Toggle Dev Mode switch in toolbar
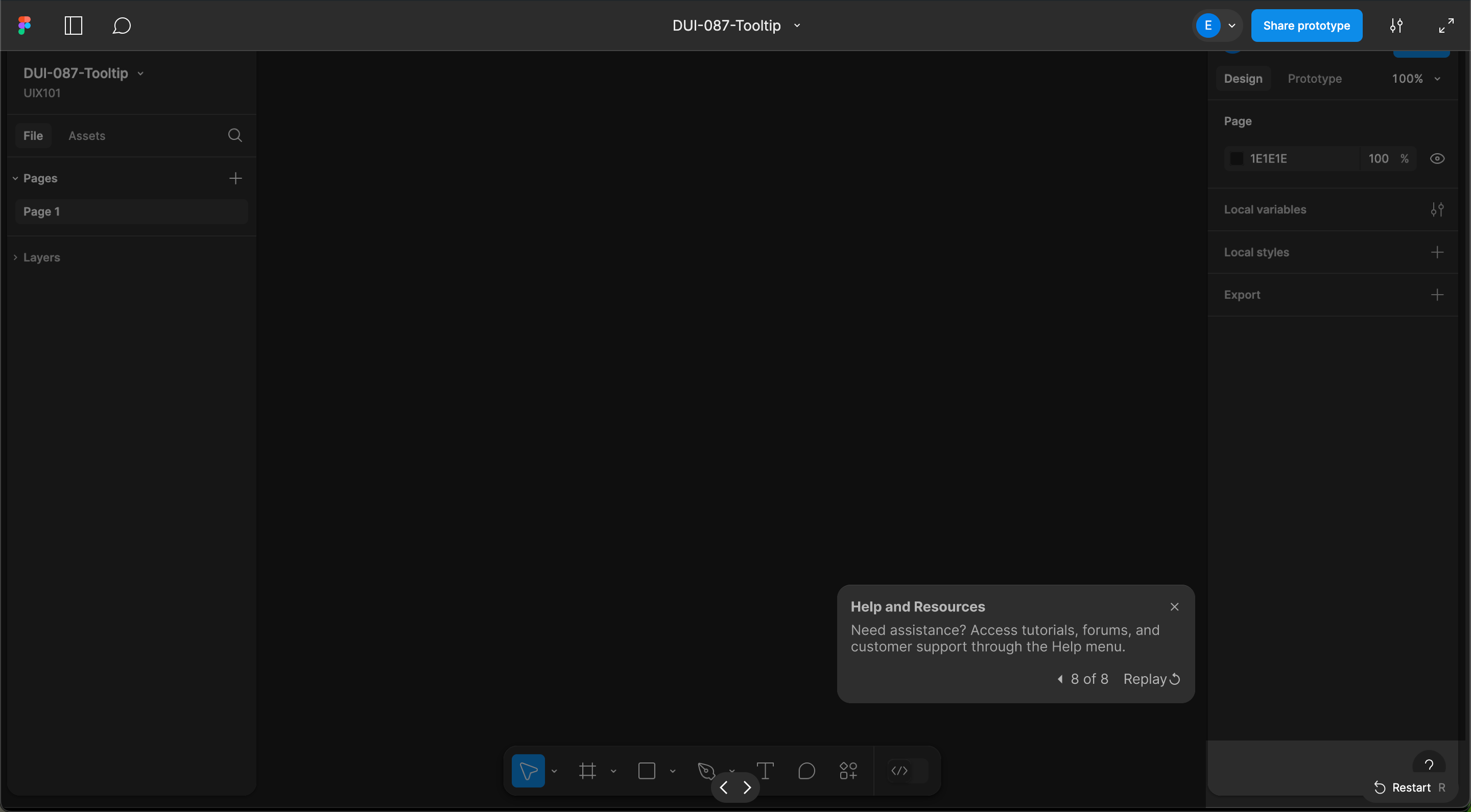The image size is (1471, 812). (908, 771)
